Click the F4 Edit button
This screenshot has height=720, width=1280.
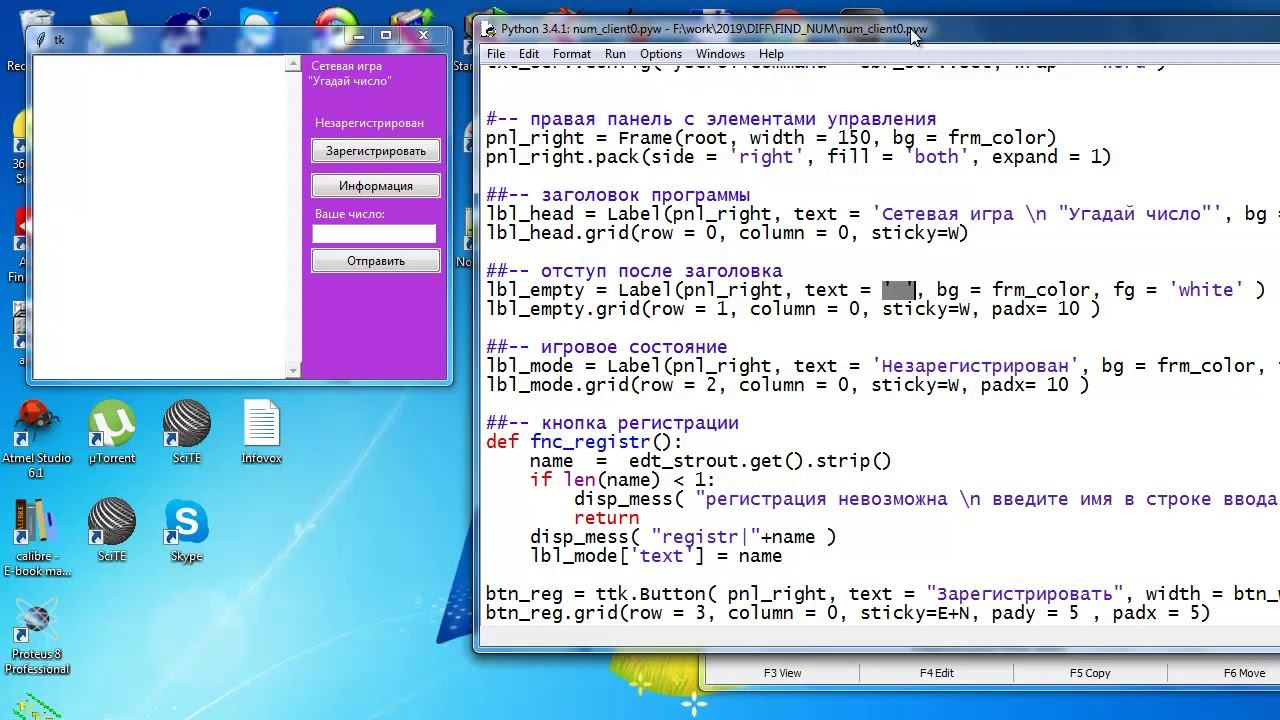tap(937, 673)
